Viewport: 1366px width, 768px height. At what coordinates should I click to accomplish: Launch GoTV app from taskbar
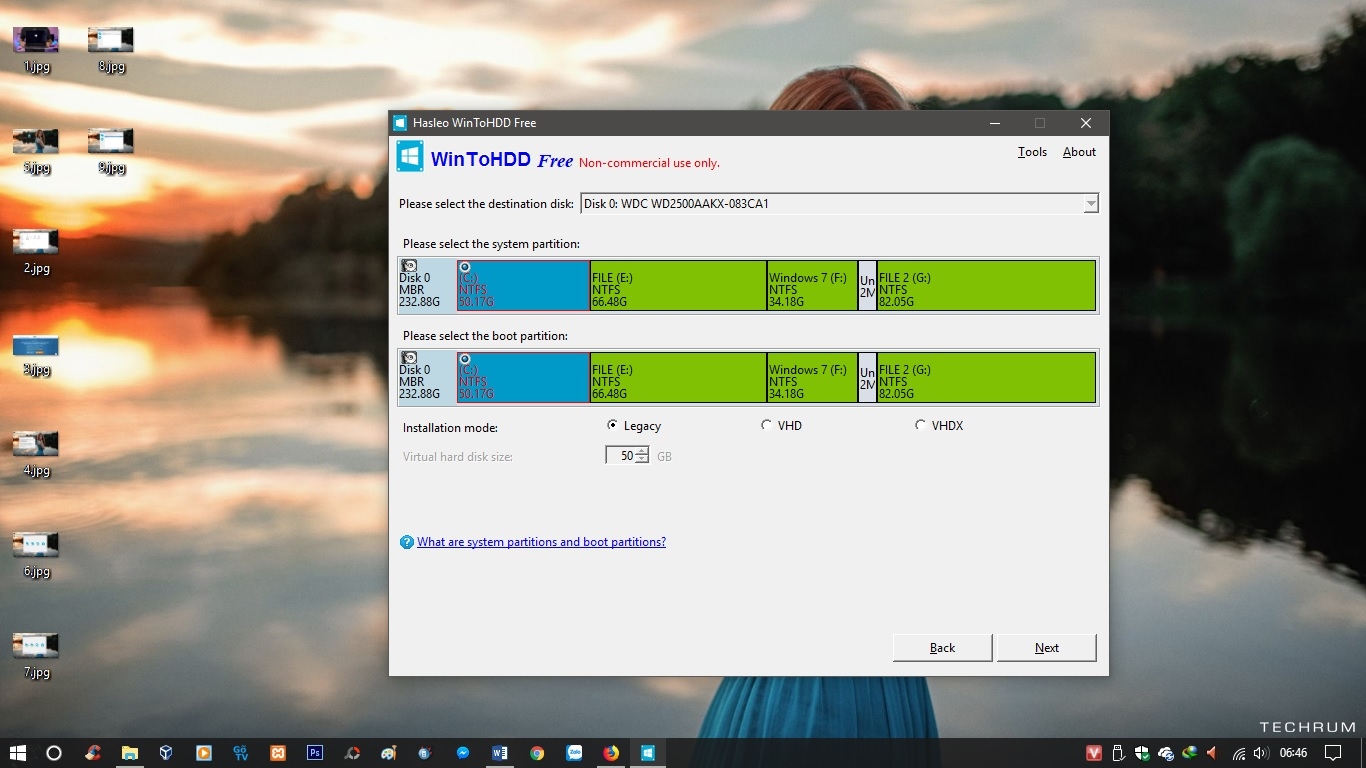[241, 753]
